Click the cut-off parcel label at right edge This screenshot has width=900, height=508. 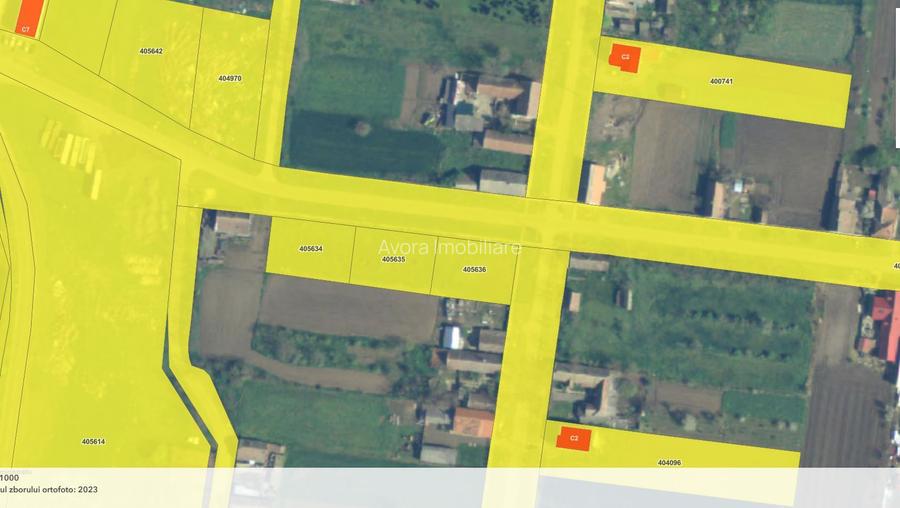[895, 266]
